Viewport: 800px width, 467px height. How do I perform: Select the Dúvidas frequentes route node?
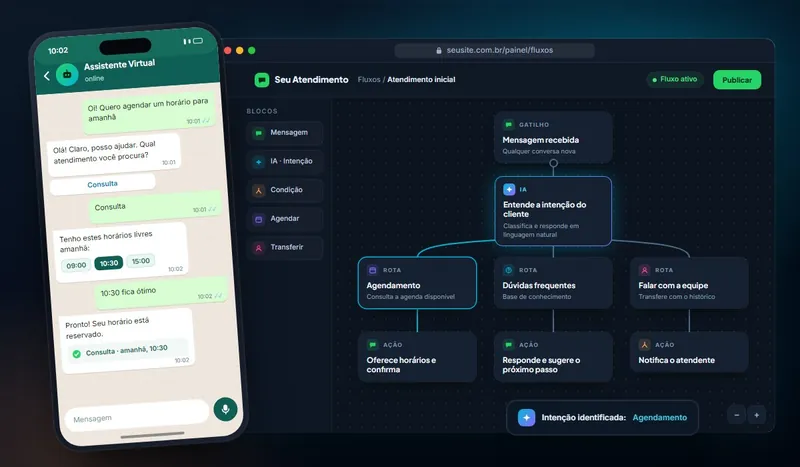point(553,283)
